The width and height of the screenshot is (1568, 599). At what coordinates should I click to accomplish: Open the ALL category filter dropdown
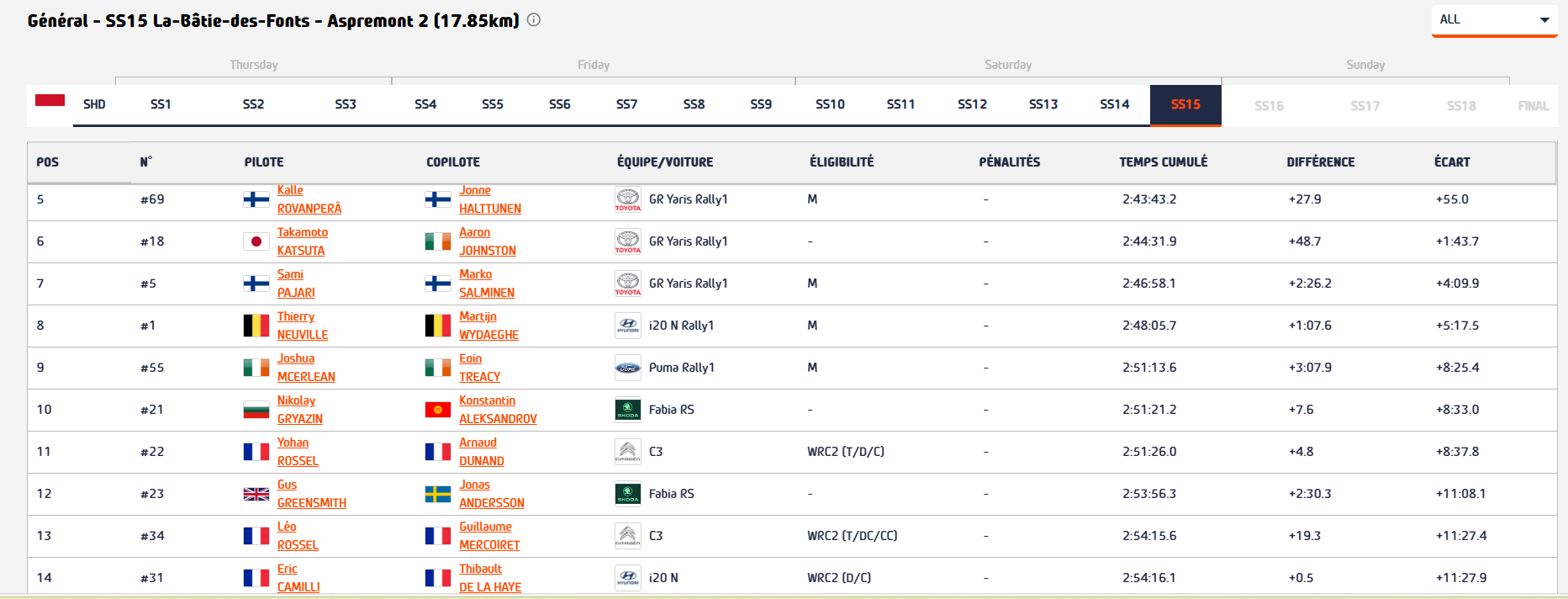coord(1494,20)
